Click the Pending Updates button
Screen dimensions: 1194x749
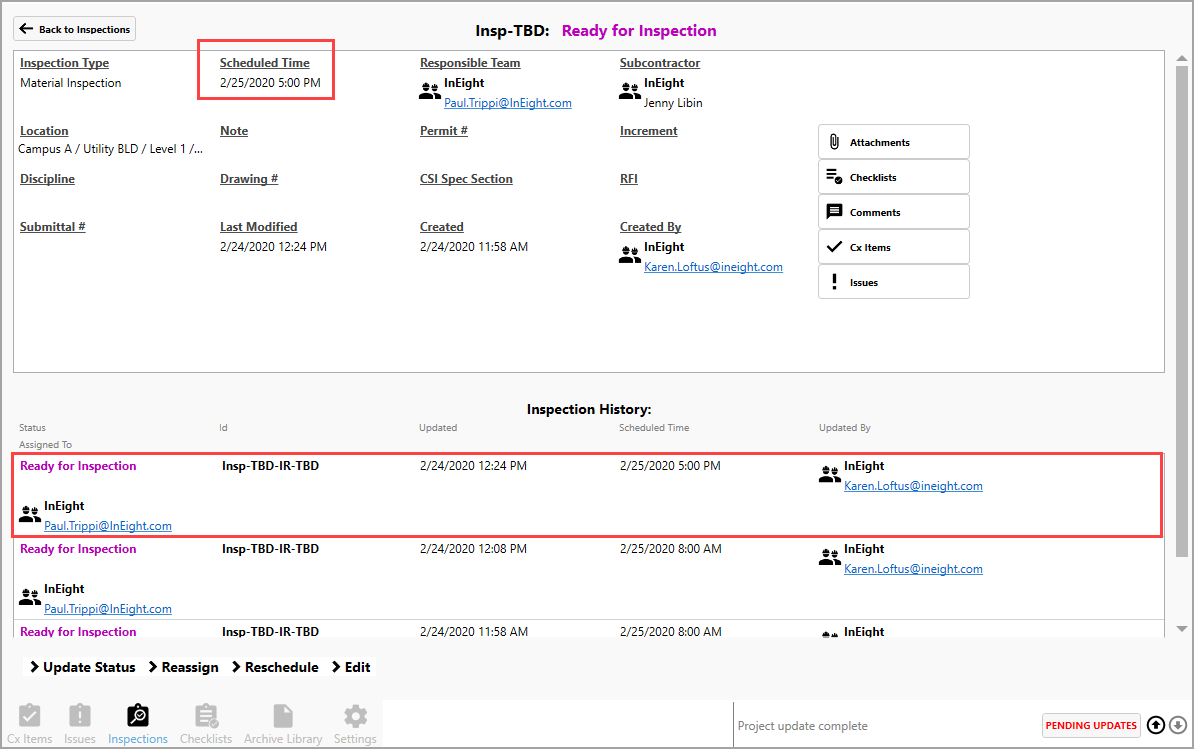click(1091, 725)
